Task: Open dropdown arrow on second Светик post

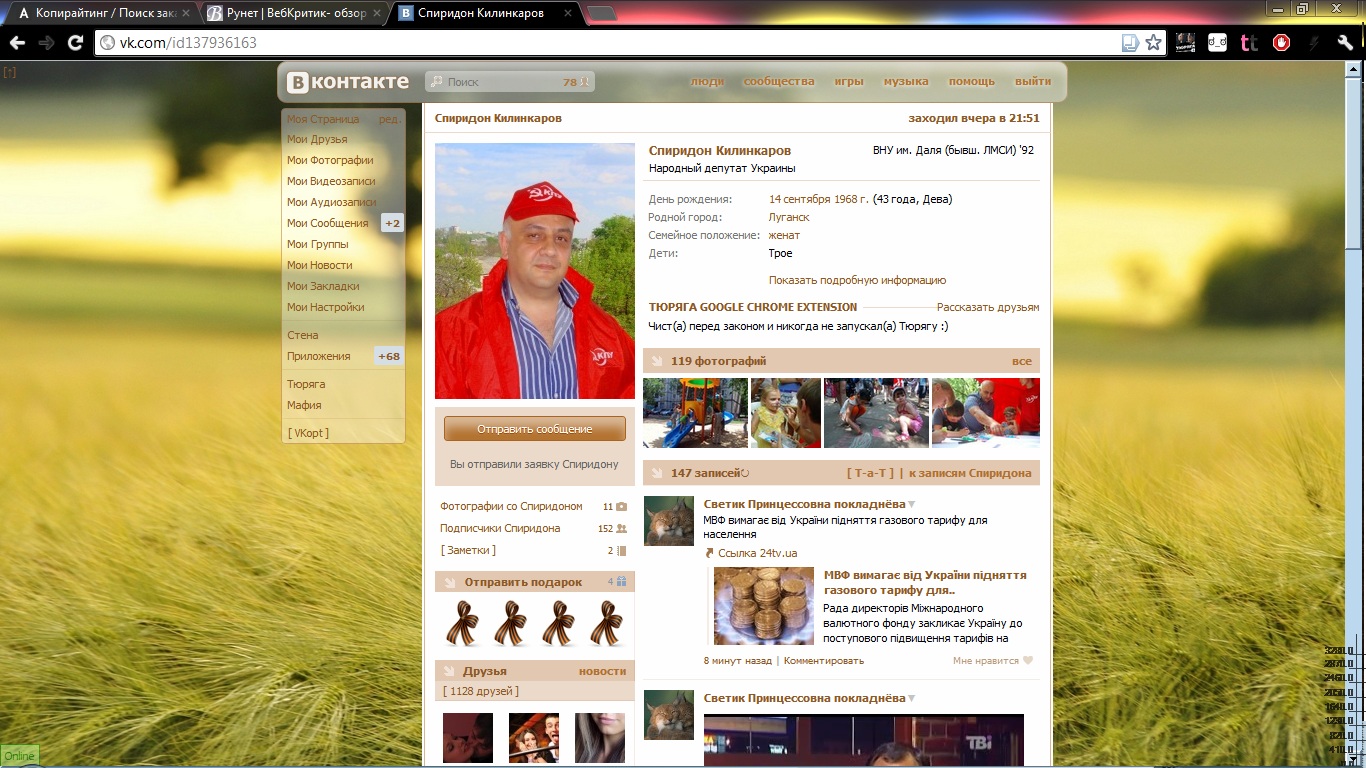Action: [x=912, y=698]
